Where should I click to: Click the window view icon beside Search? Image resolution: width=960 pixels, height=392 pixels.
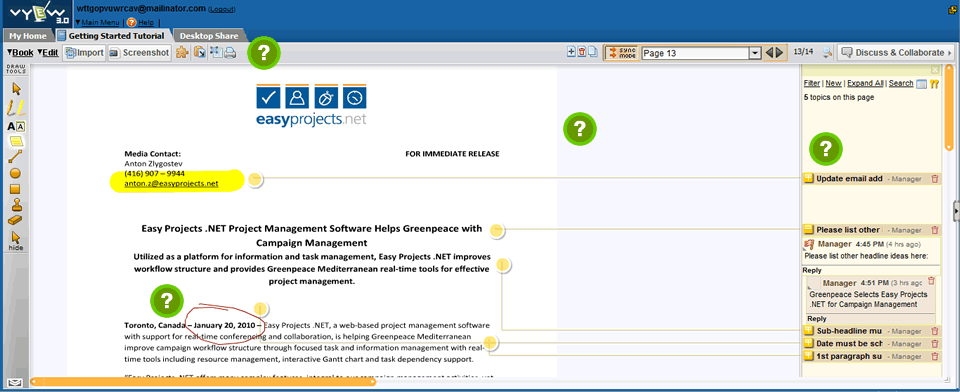921,84
